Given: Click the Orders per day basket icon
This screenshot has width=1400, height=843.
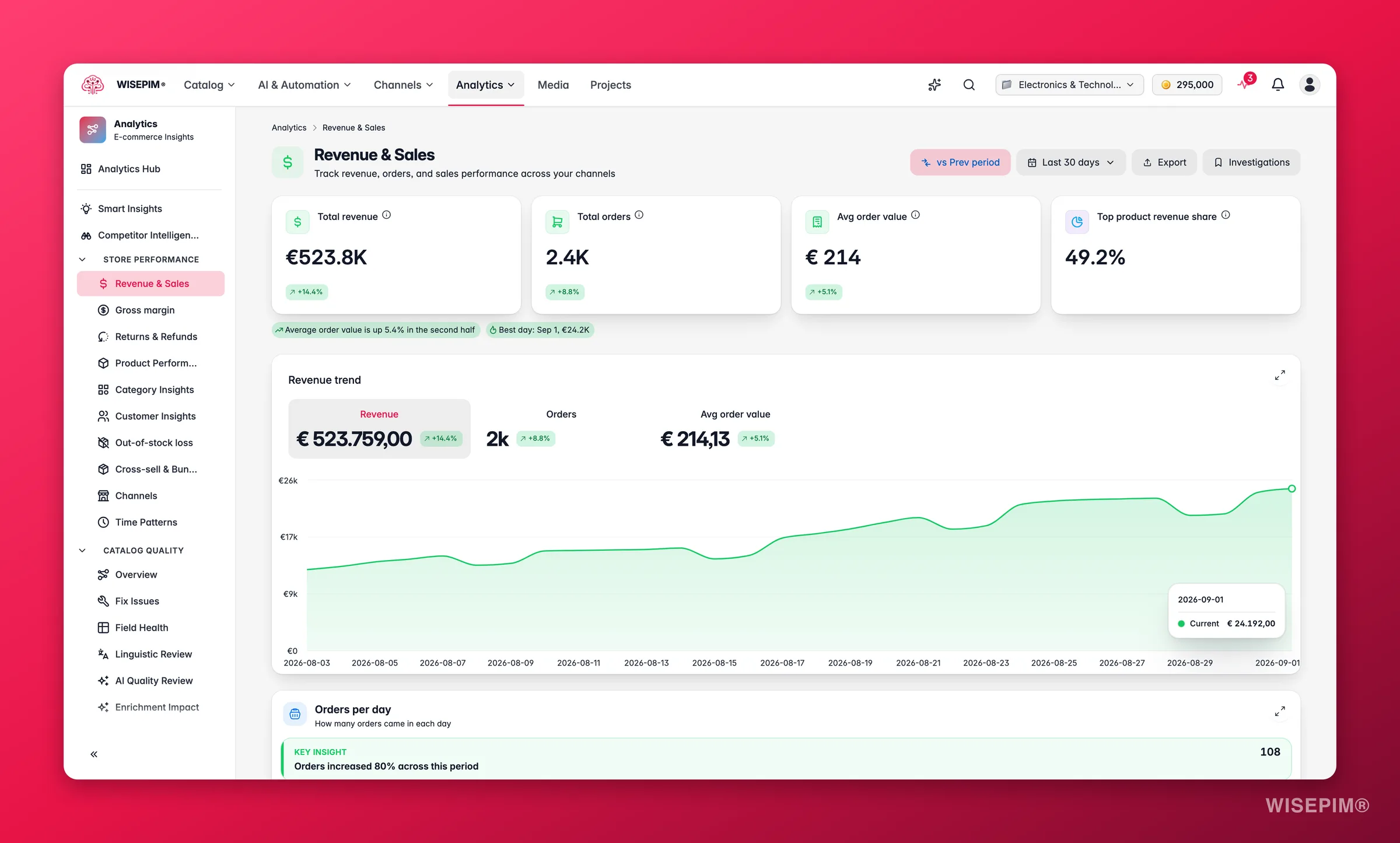Looking at the screenshot, I should coord(295,714).
